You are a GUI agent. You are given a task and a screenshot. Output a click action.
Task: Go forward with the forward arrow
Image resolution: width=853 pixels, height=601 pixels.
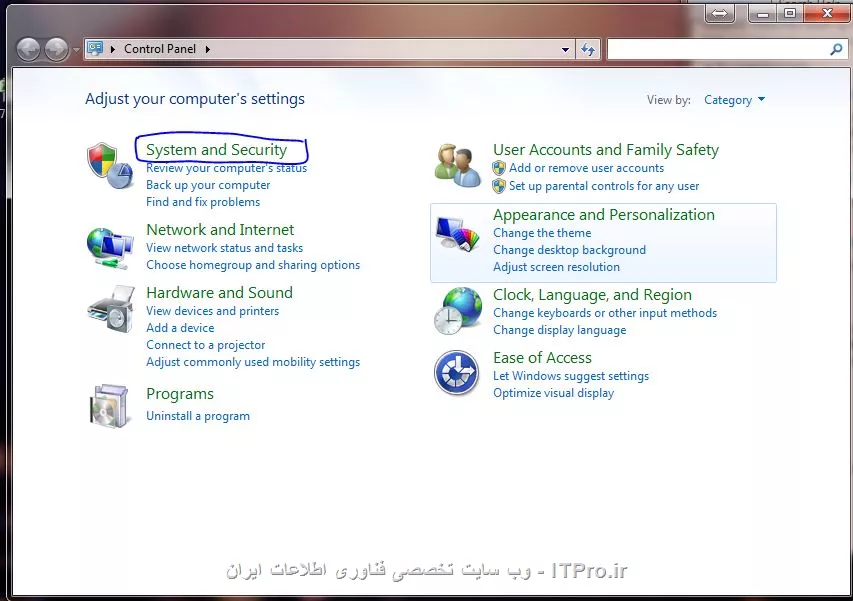pyautogui.click(x=57, y=49)
